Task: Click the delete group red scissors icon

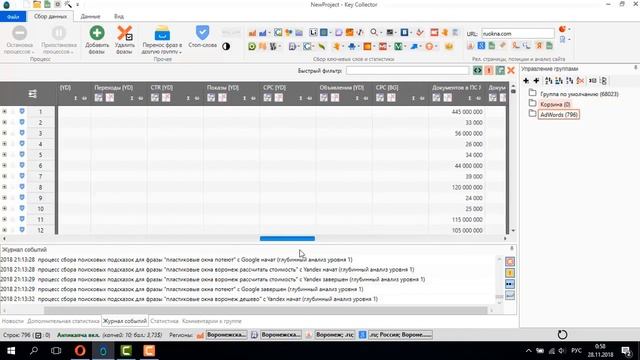Action: coord(580,81)
